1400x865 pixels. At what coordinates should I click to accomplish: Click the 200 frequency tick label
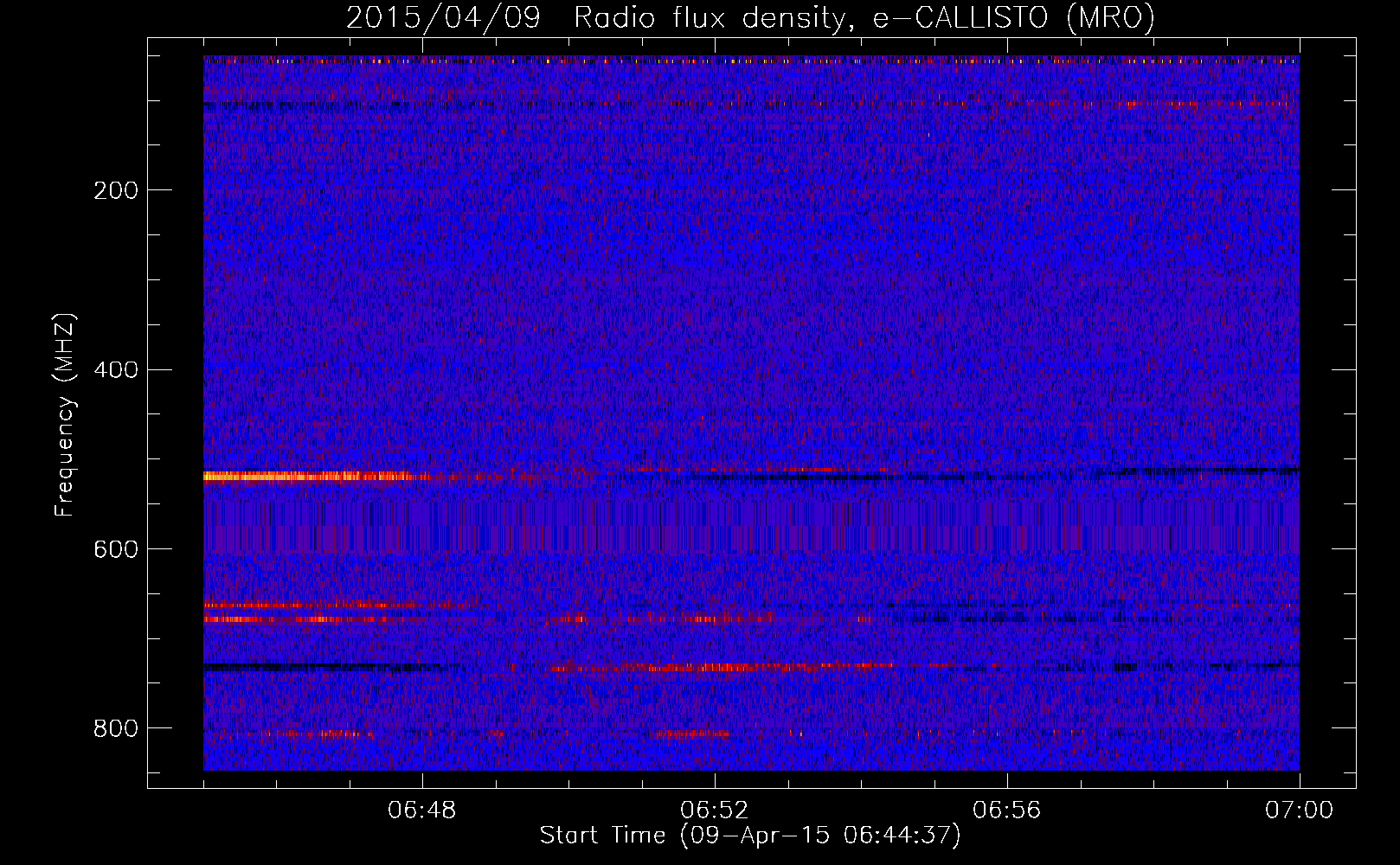pos(116,190)
